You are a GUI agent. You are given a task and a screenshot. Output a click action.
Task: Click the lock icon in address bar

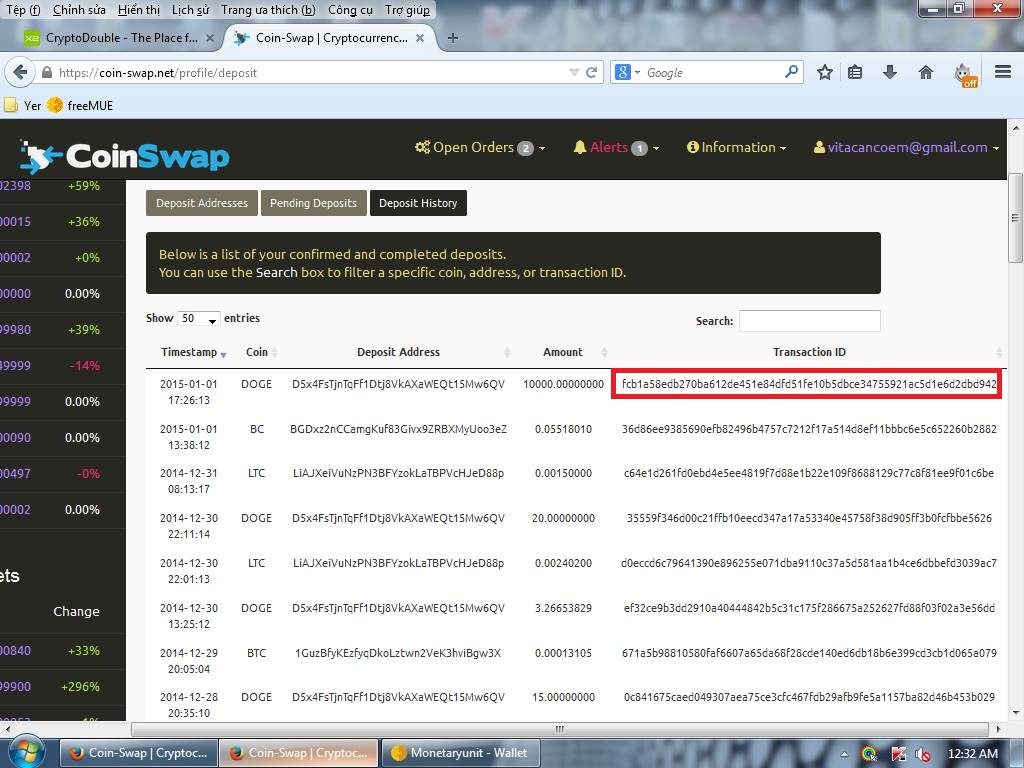(x=47, y=72)
